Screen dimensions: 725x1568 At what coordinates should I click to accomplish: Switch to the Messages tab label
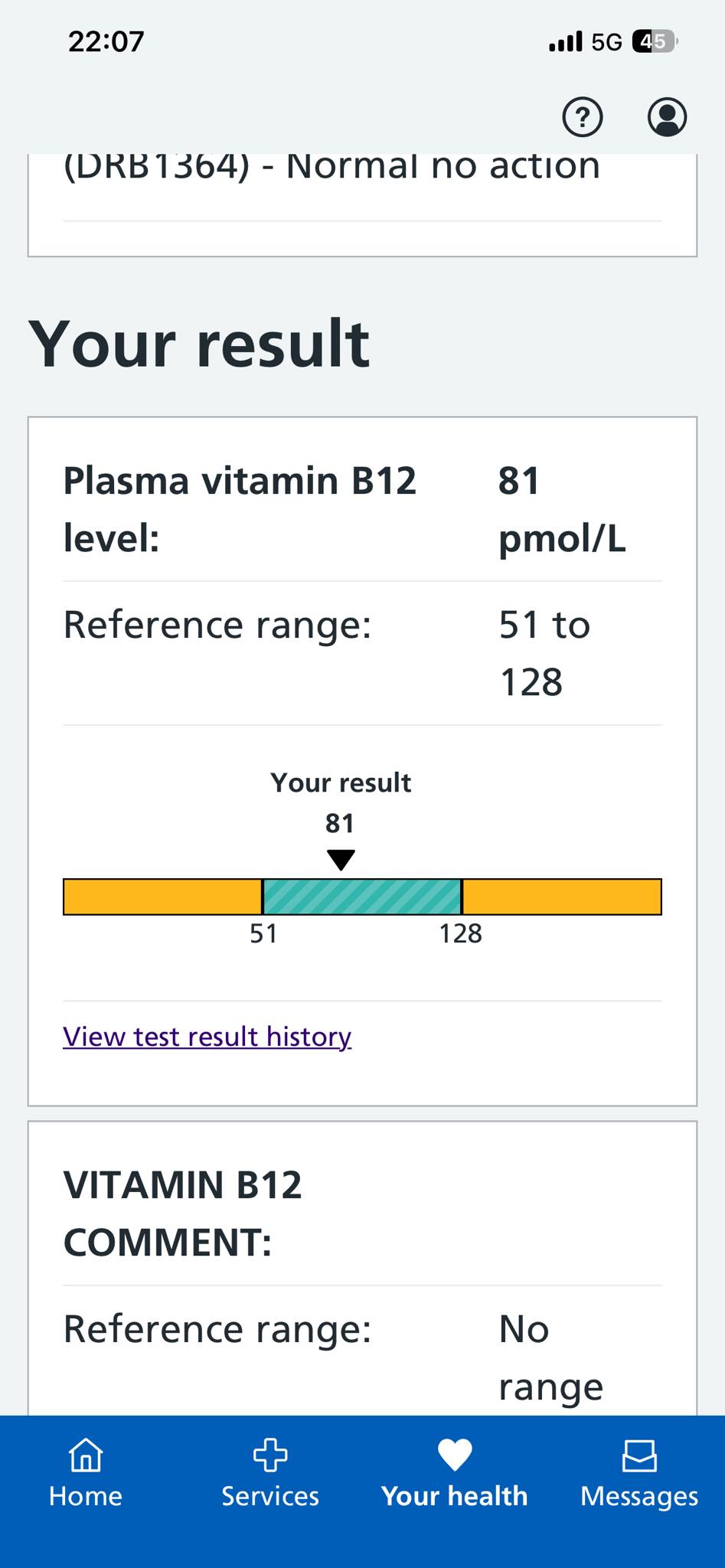639,1496
